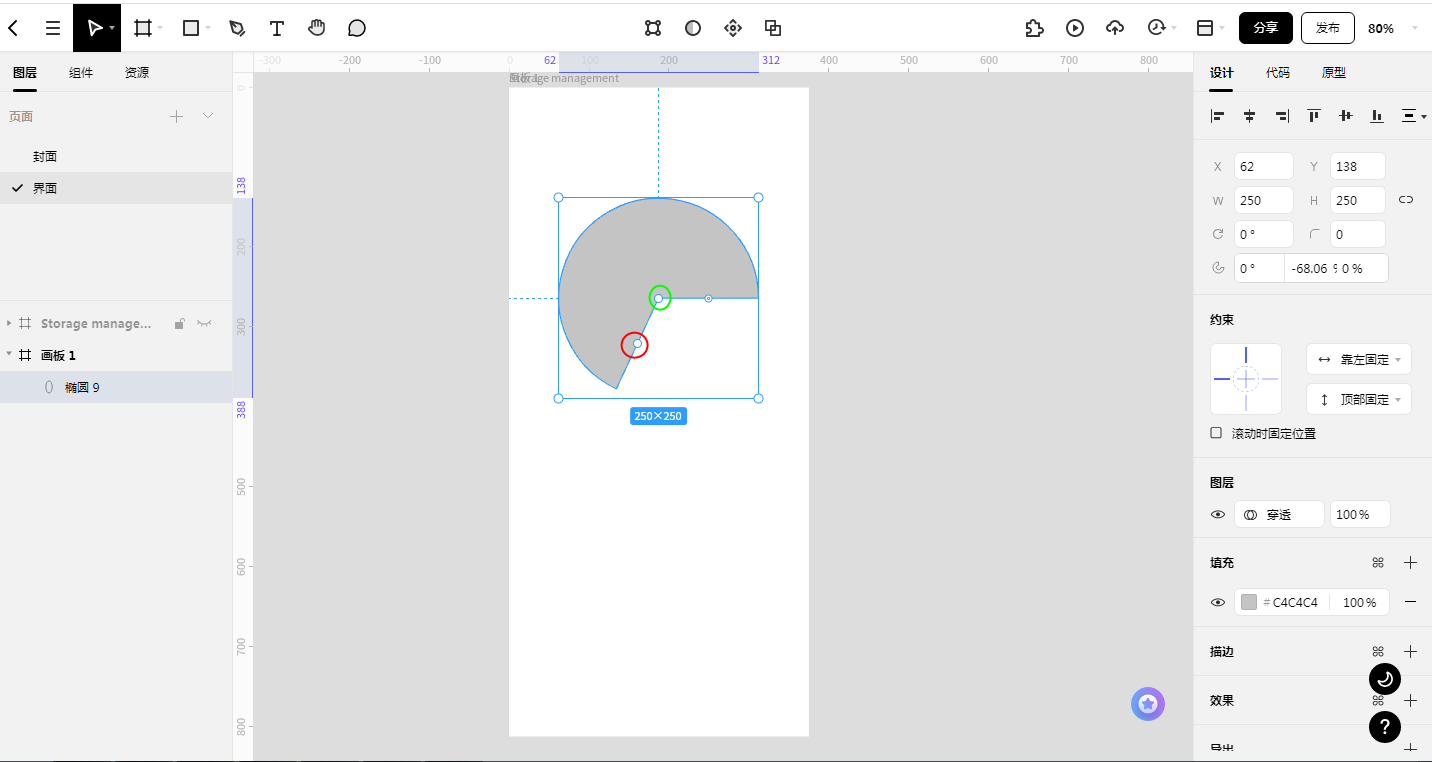The height and width of the screenshot is (762, 1432).
Task: Open the hamburger main menu
Action: tap(53, 28)
